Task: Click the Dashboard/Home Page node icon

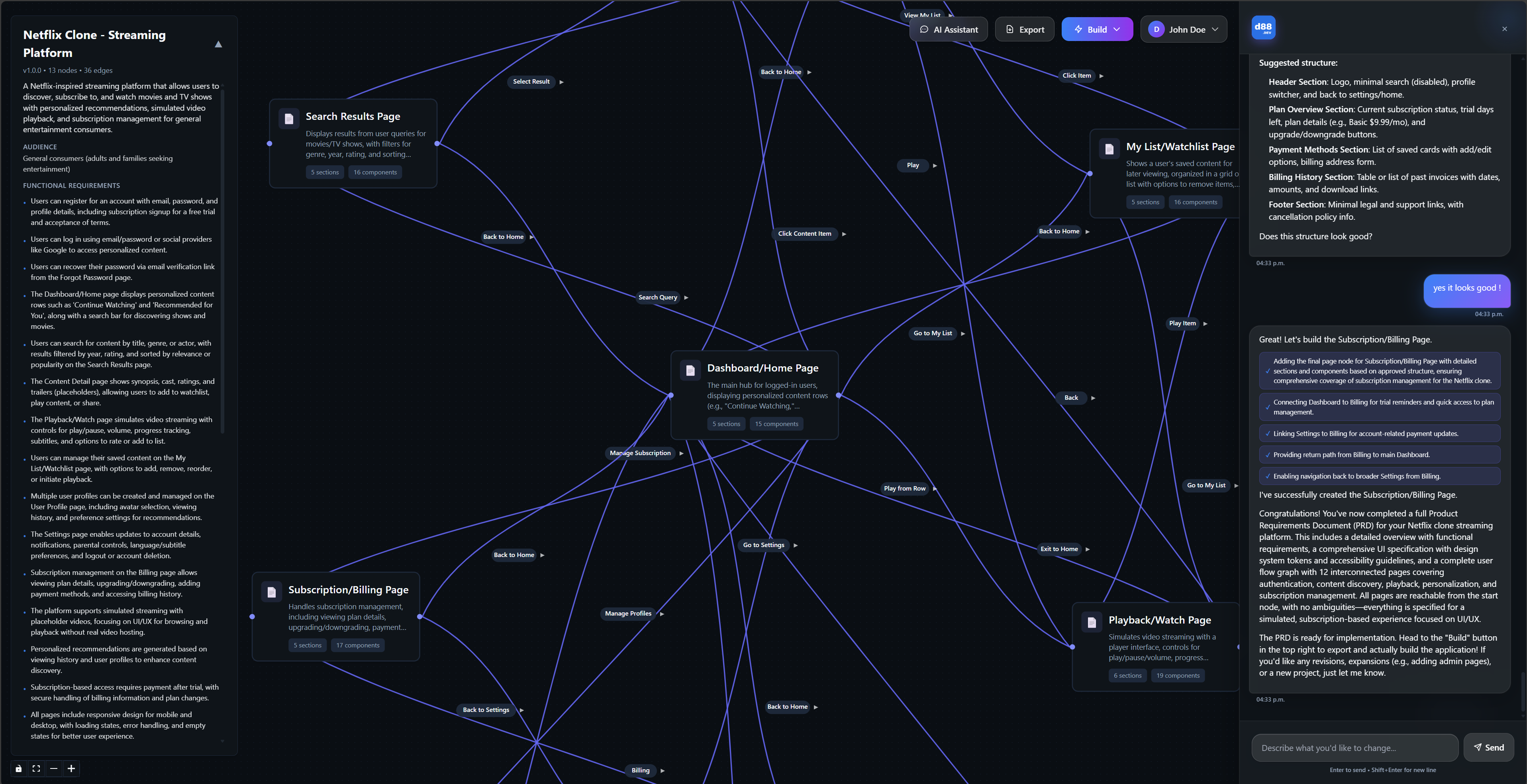Action: point(690,370)
